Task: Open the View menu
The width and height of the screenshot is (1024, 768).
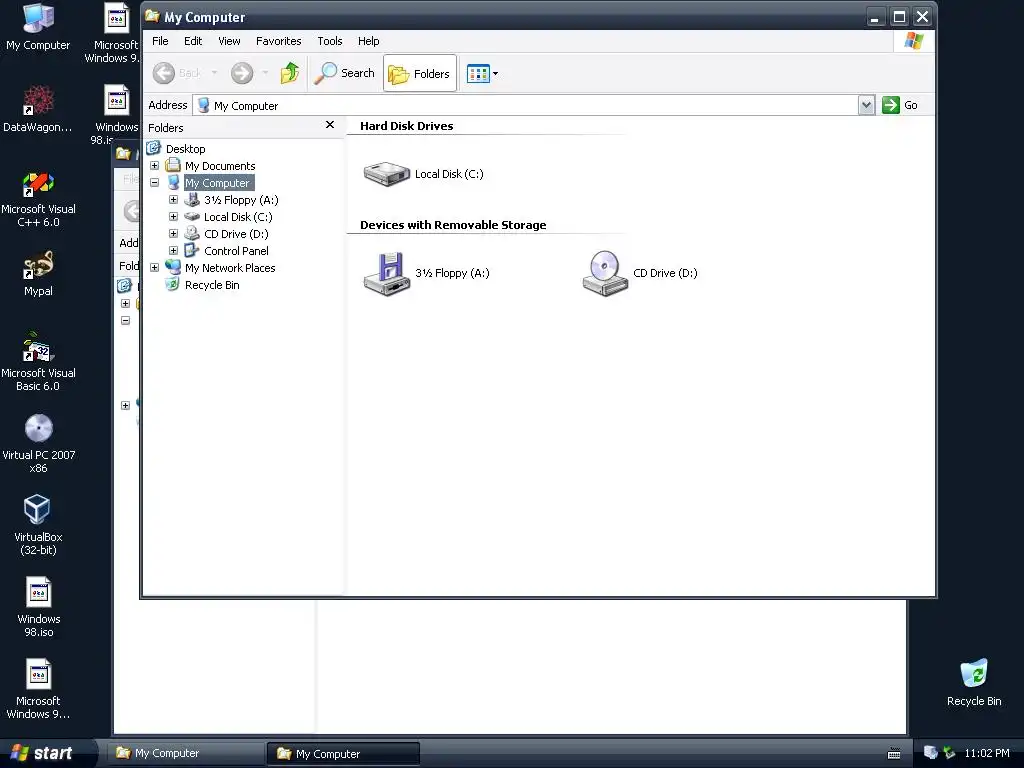Action: [x=229, y=41]
